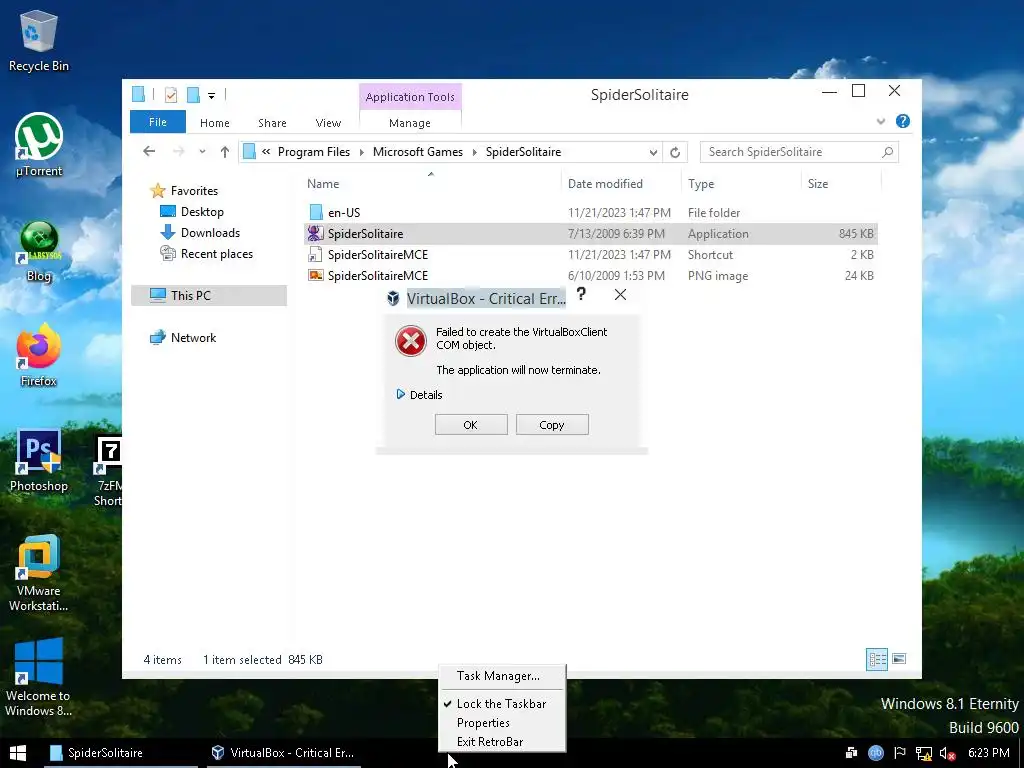
Task: Expand Details in VirtualBox error dialog
Action: (x=419, y=394)
